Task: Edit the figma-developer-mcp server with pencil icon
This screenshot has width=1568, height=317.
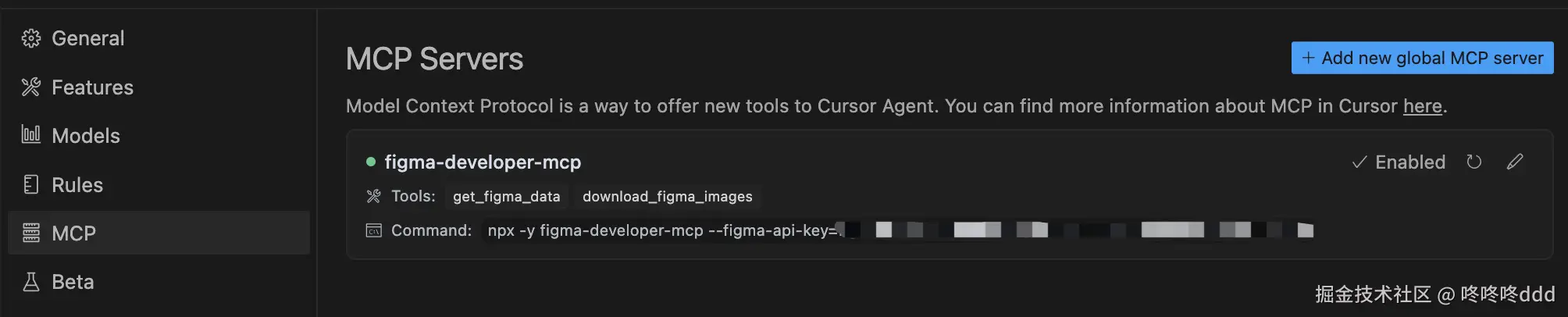Action: tap(1515, 162)
